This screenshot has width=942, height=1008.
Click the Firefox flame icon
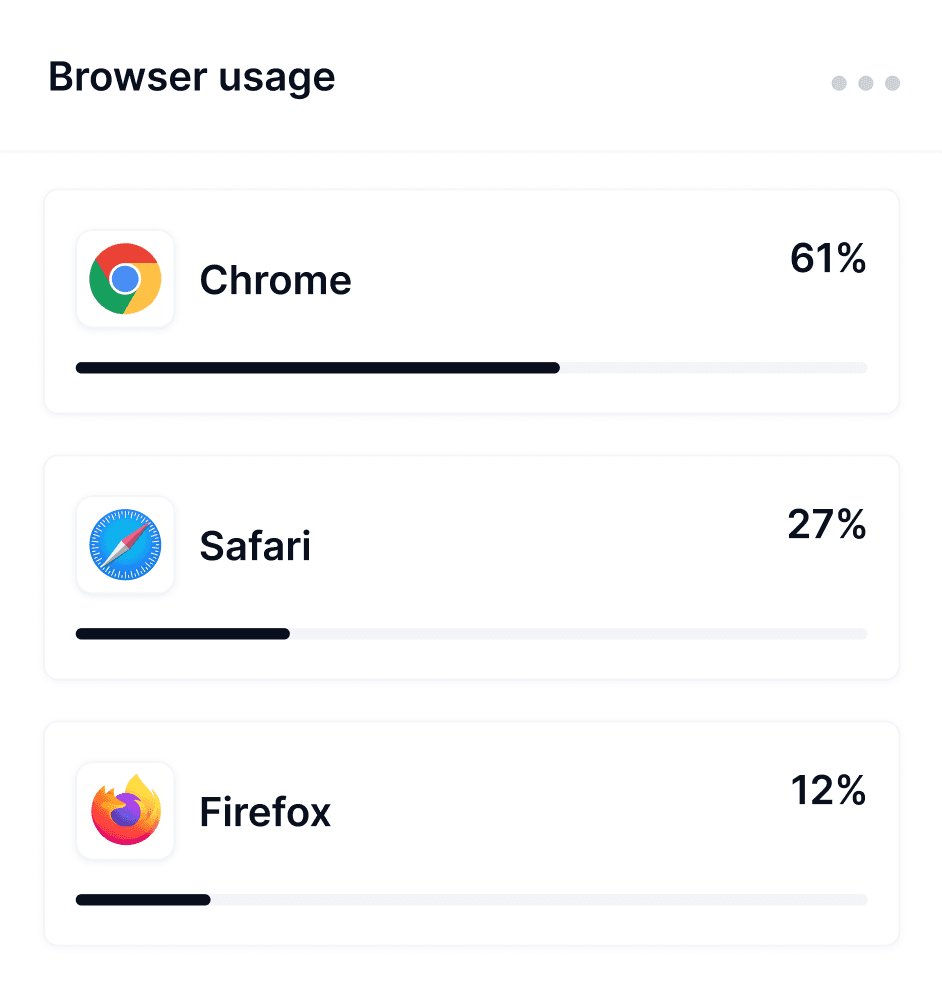[x=125, y=811]
